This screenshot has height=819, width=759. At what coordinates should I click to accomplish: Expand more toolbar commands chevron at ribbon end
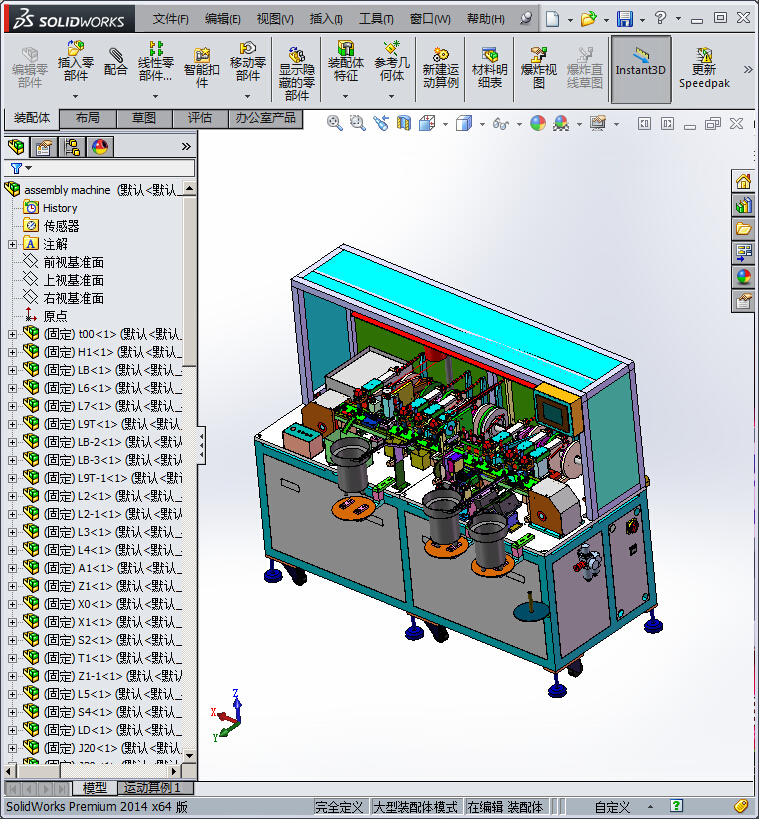(748, 69)
